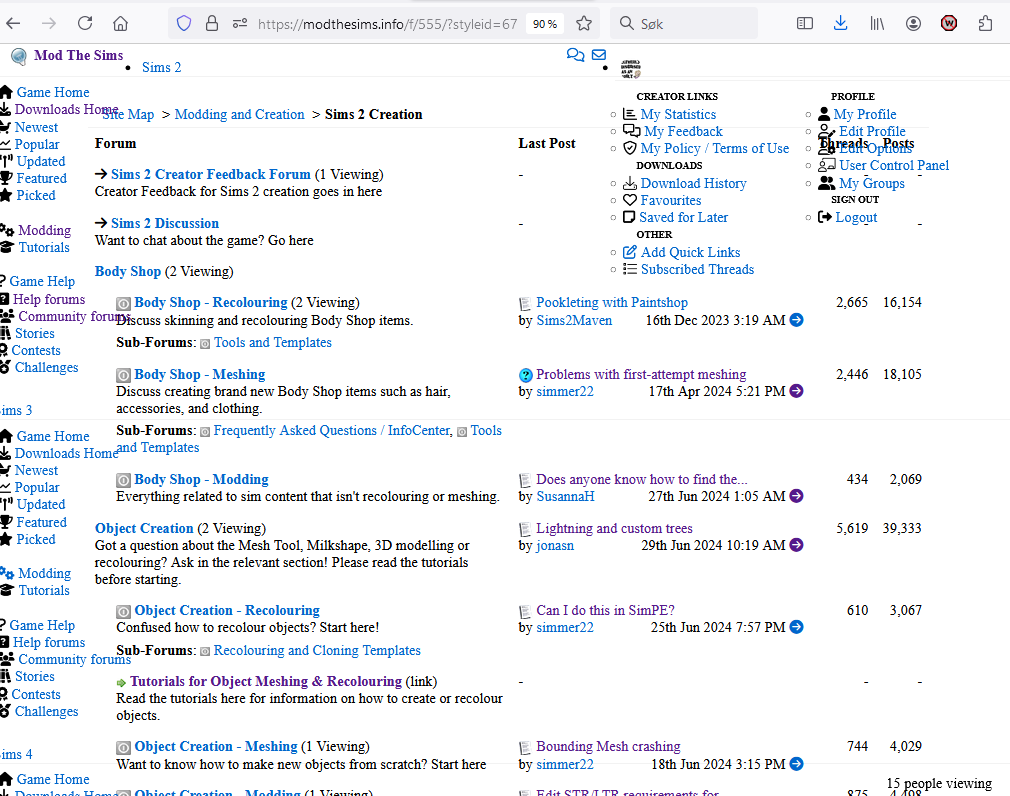Open the Sims 2 navigation item
Image resolution: width=1010 pixels, height=796 pixels.
click(161, 67)
